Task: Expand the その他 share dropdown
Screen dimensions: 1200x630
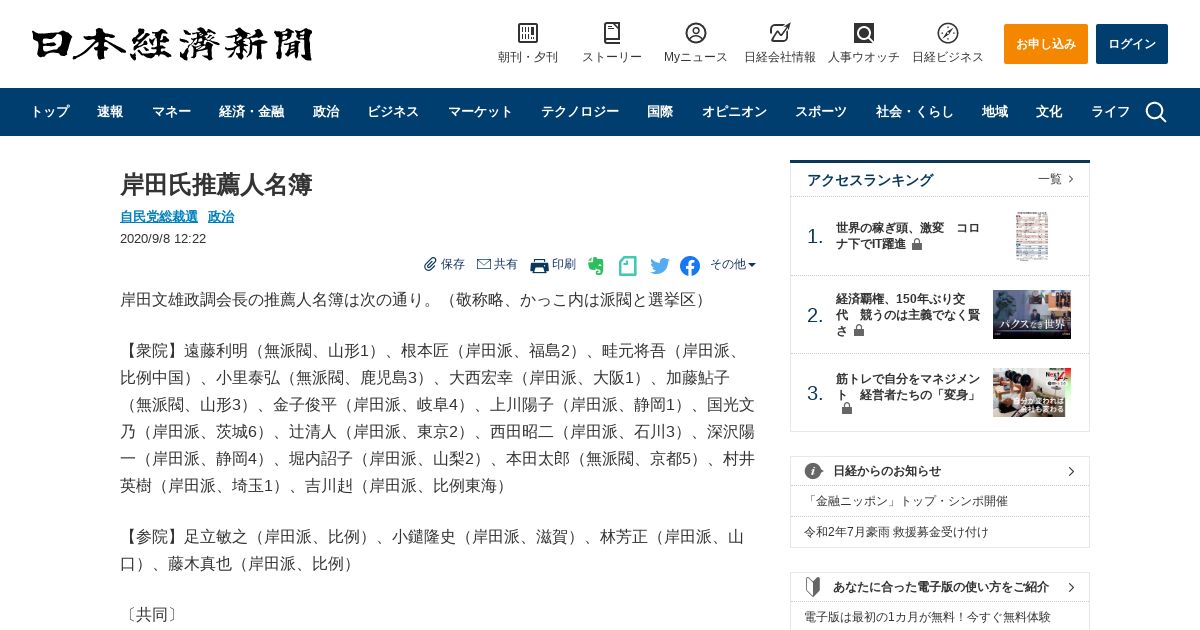Action: click(733, 265)
